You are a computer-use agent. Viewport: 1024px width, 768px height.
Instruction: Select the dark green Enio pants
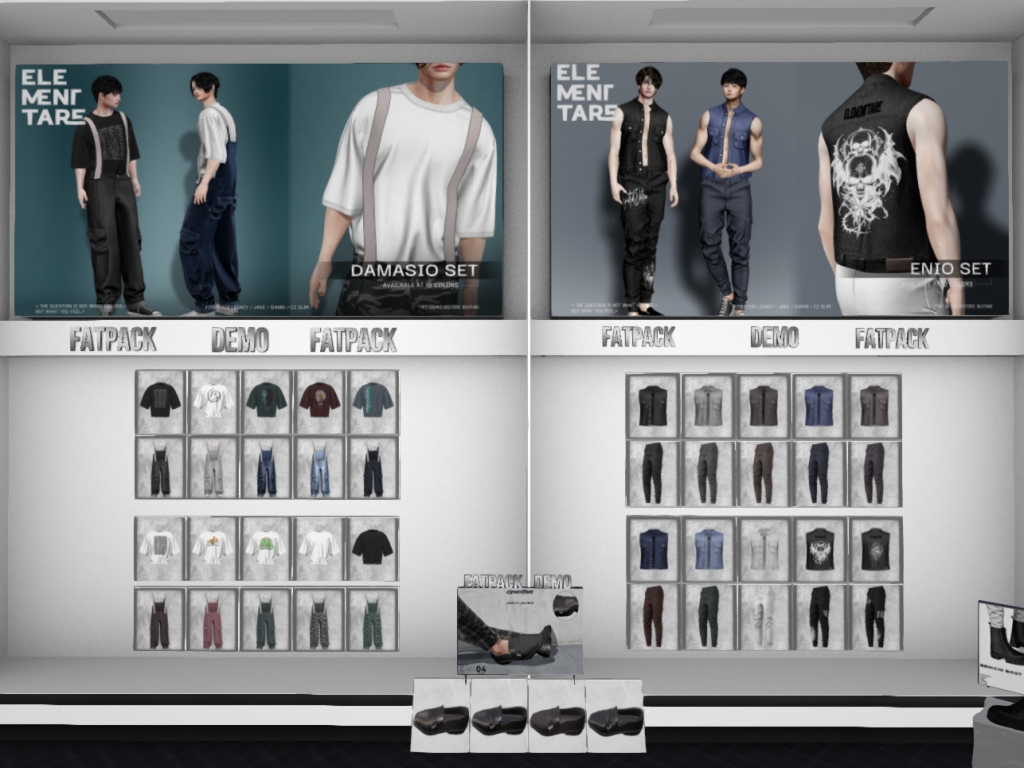tap(709, 616)
